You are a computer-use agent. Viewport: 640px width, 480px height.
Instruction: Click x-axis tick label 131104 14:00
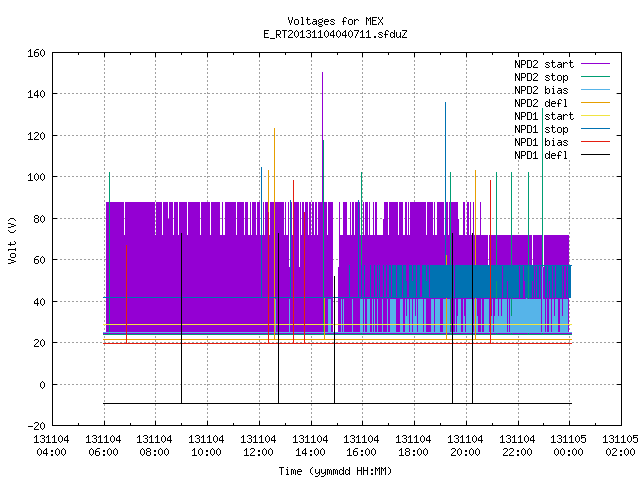[x=310, y=446]
